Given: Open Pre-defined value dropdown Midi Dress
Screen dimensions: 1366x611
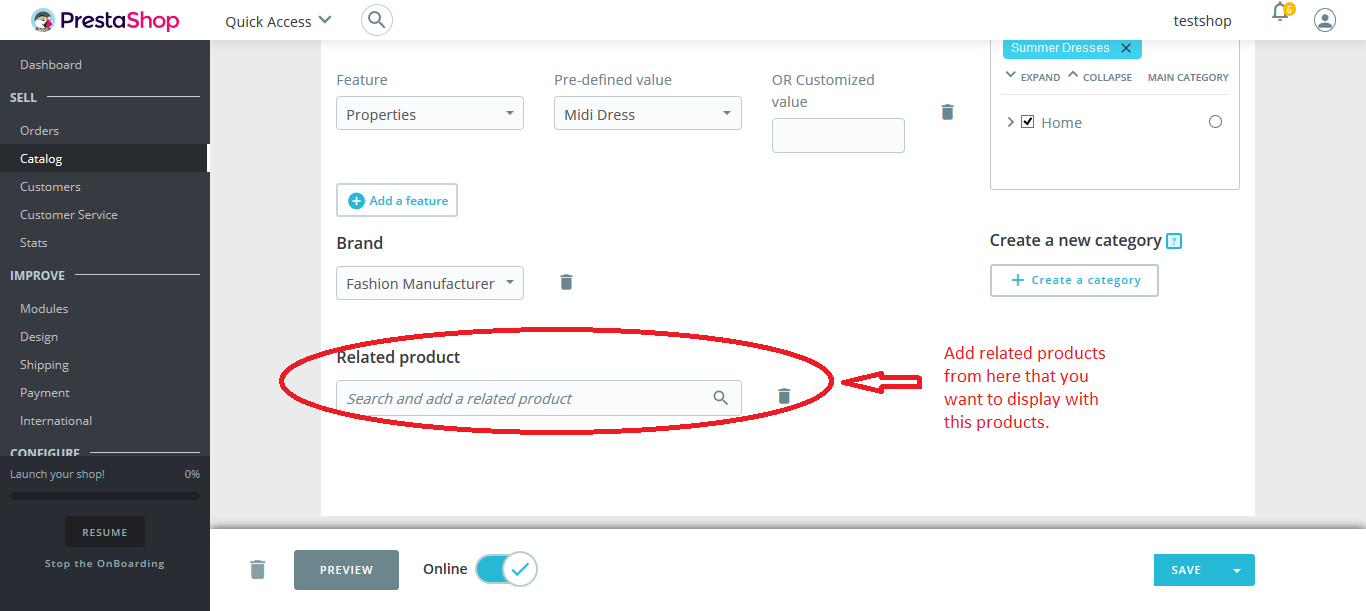Looking at the screenshot, I should pyautogui.click(x=647, y=114).
